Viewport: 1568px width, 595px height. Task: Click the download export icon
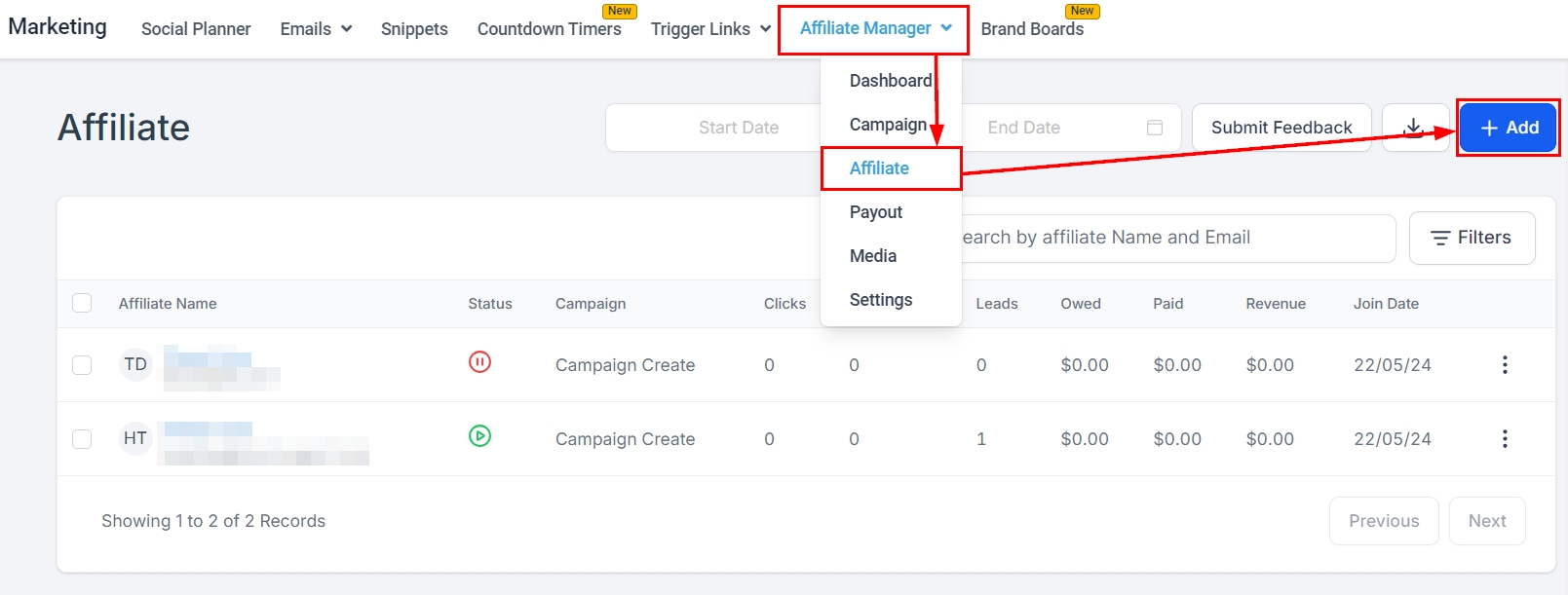coord(1413,128)
